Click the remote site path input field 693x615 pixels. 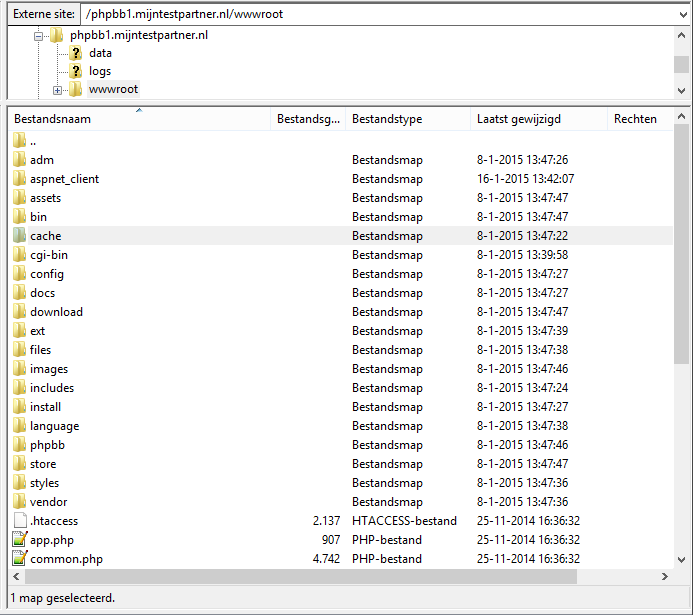click(x=378, y=15)
